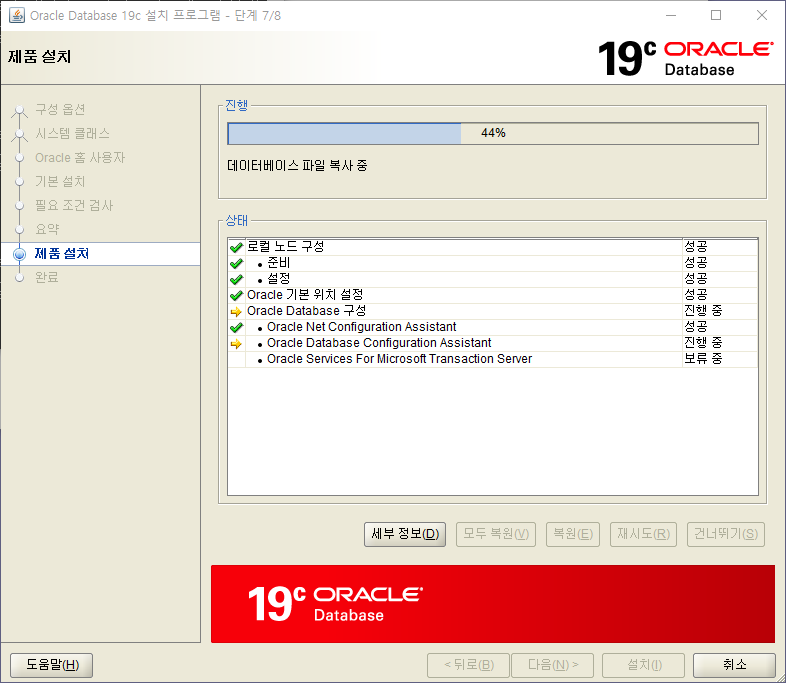Click the 복원(E) button
The width and height of the screenshot is (786, 683).
[x=572, y=534]
